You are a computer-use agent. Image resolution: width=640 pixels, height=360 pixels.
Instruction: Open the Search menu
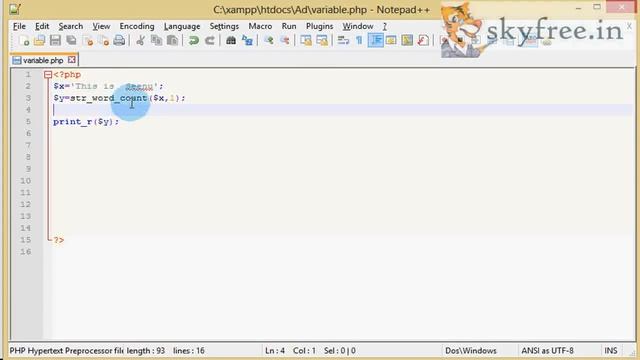coord(71,26)
